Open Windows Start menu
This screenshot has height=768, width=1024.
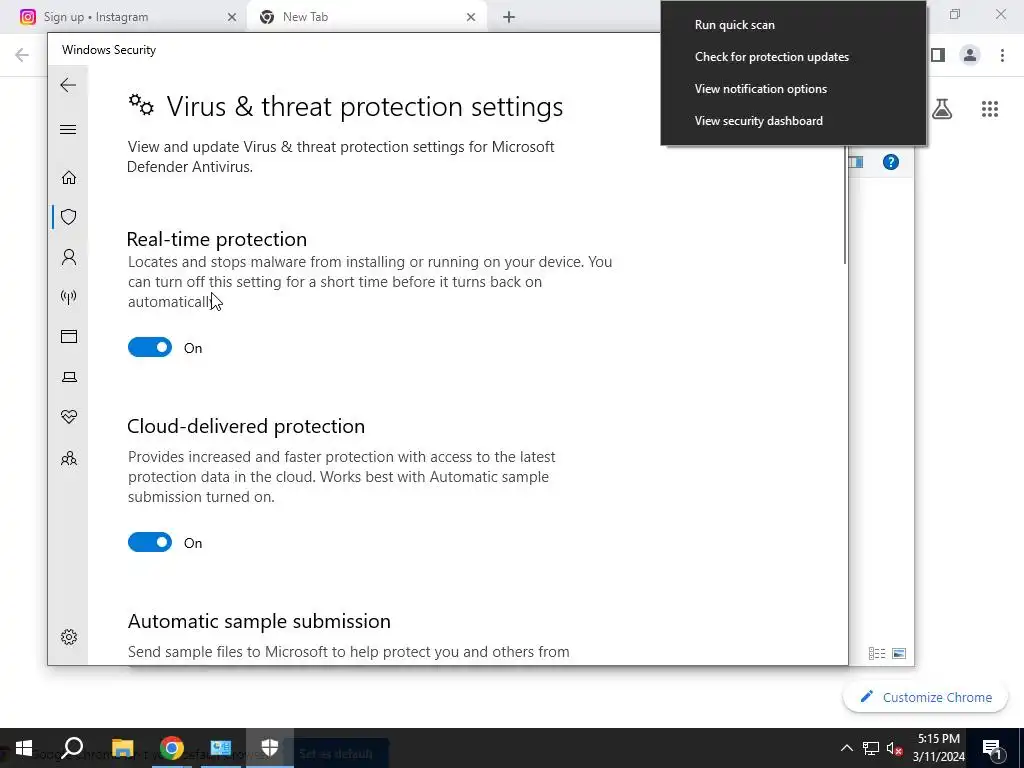pos(24,748)
